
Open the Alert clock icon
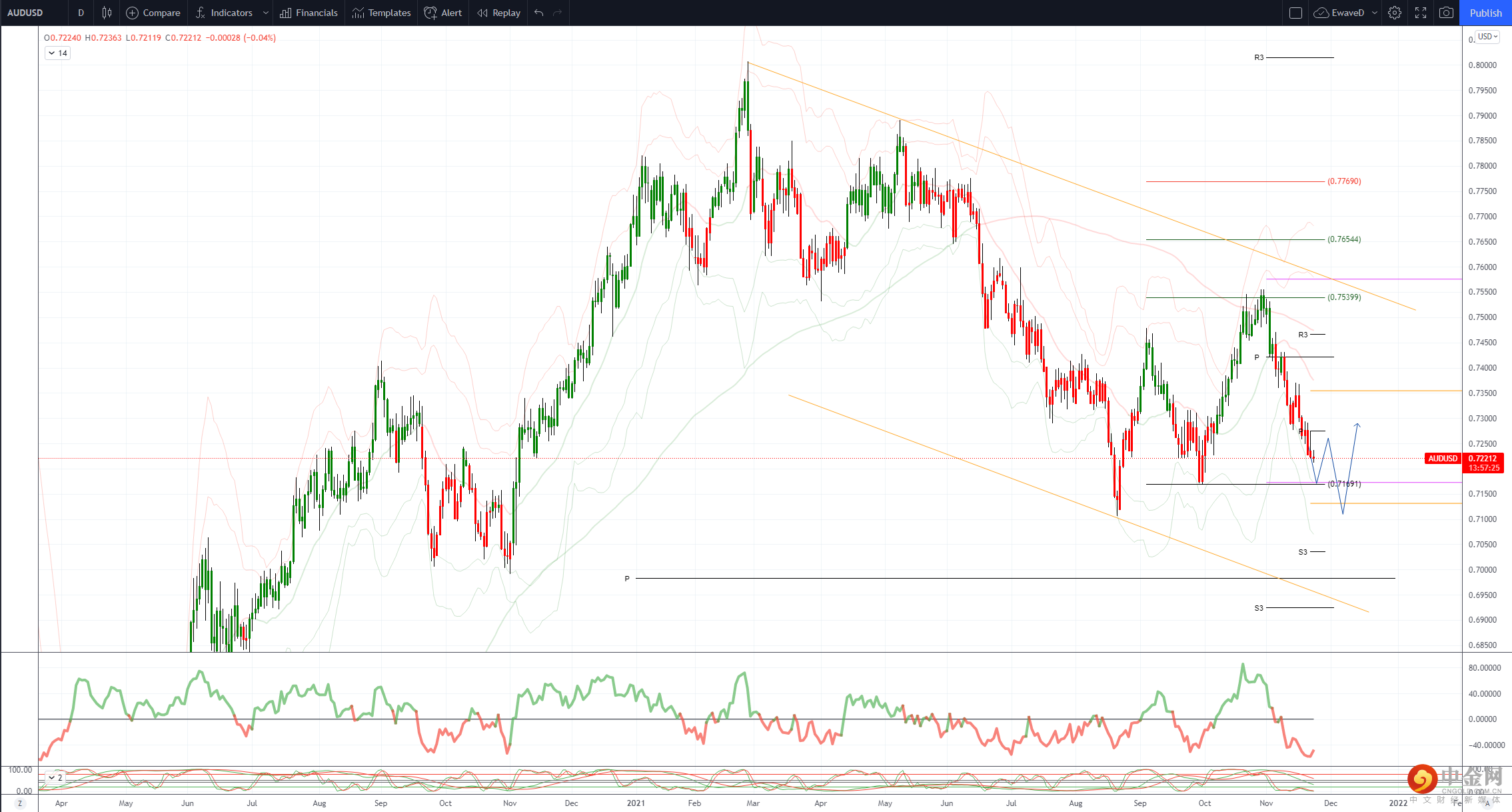[431, 13]
